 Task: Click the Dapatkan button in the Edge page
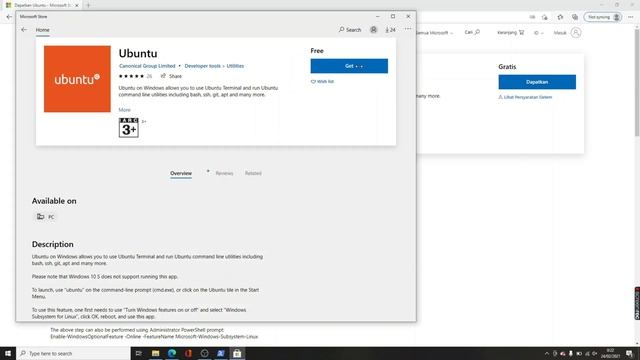[x=537, y=82]
